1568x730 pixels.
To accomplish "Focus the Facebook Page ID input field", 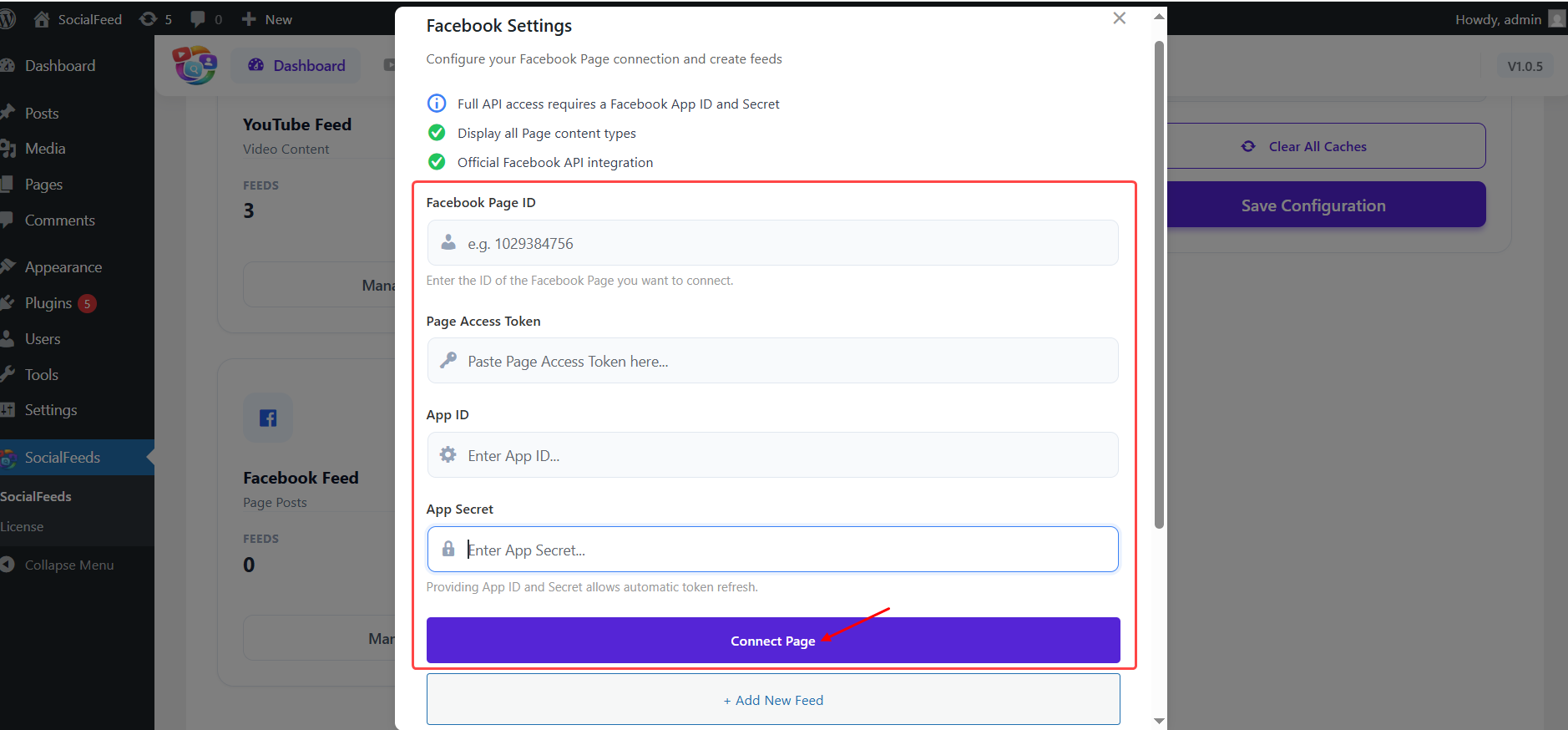I will 785,243.
